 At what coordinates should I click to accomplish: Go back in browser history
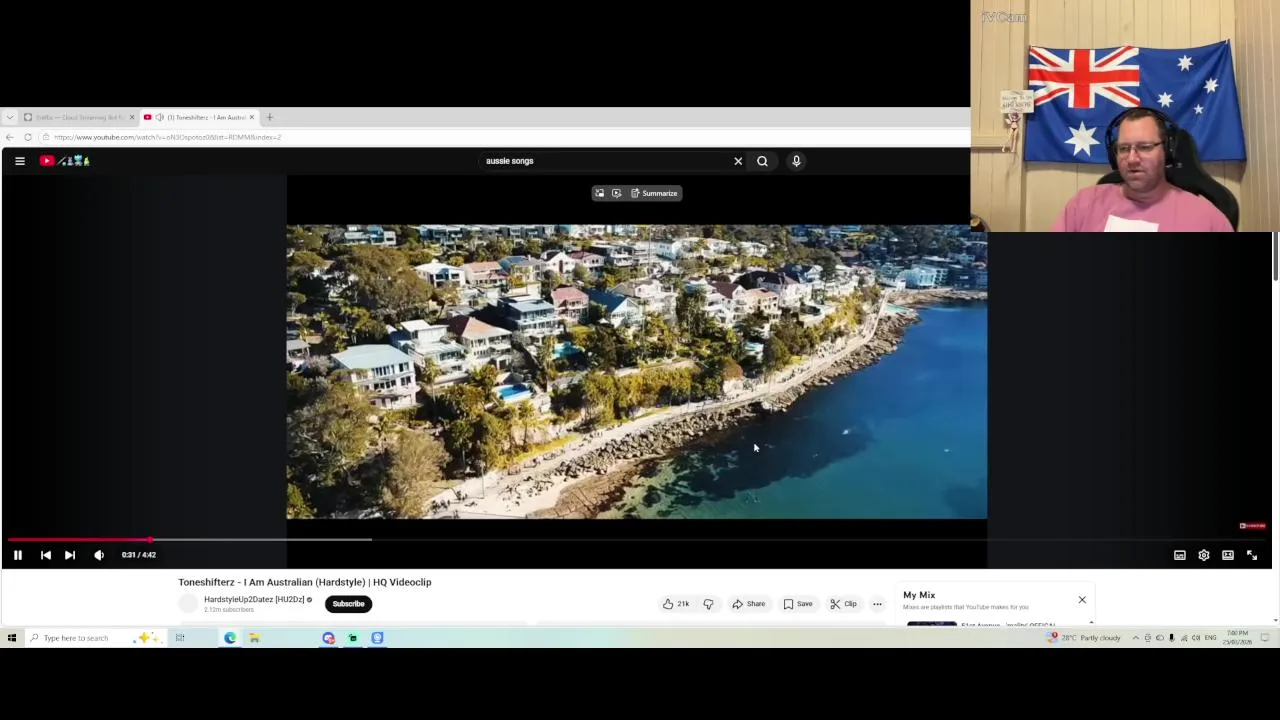(9, 137)
